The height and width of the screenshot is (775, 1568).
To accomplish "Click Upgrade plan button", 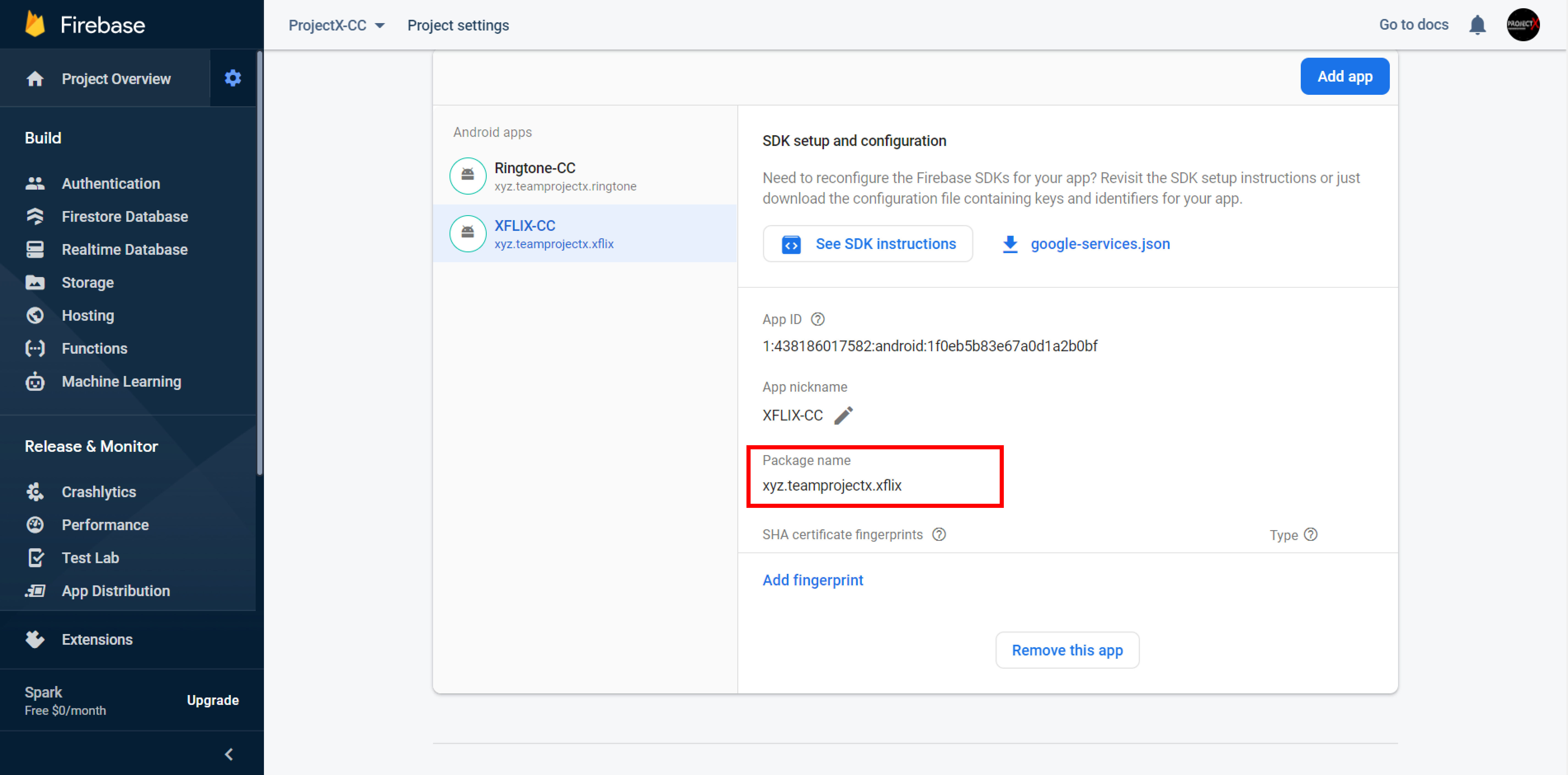I will pyautogui.click(x=213, y=700).
